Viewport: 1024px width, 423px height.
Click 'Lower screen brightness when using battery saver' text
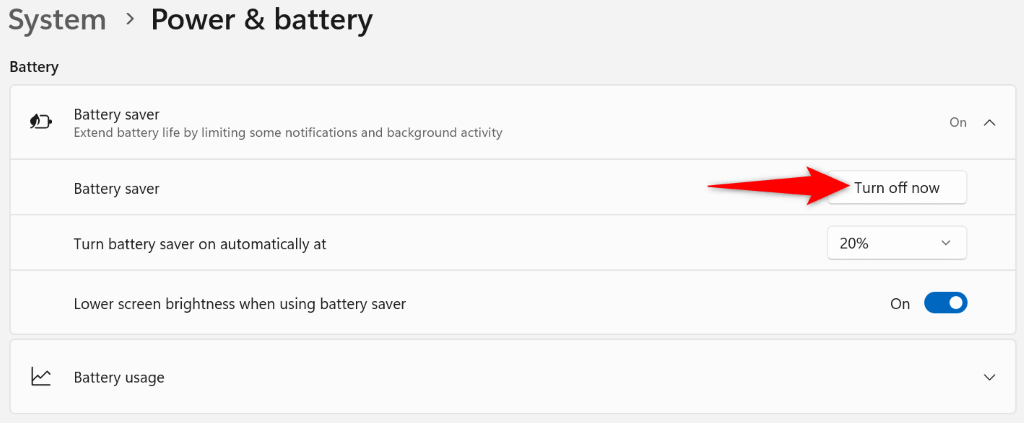[x=240, y=303]
